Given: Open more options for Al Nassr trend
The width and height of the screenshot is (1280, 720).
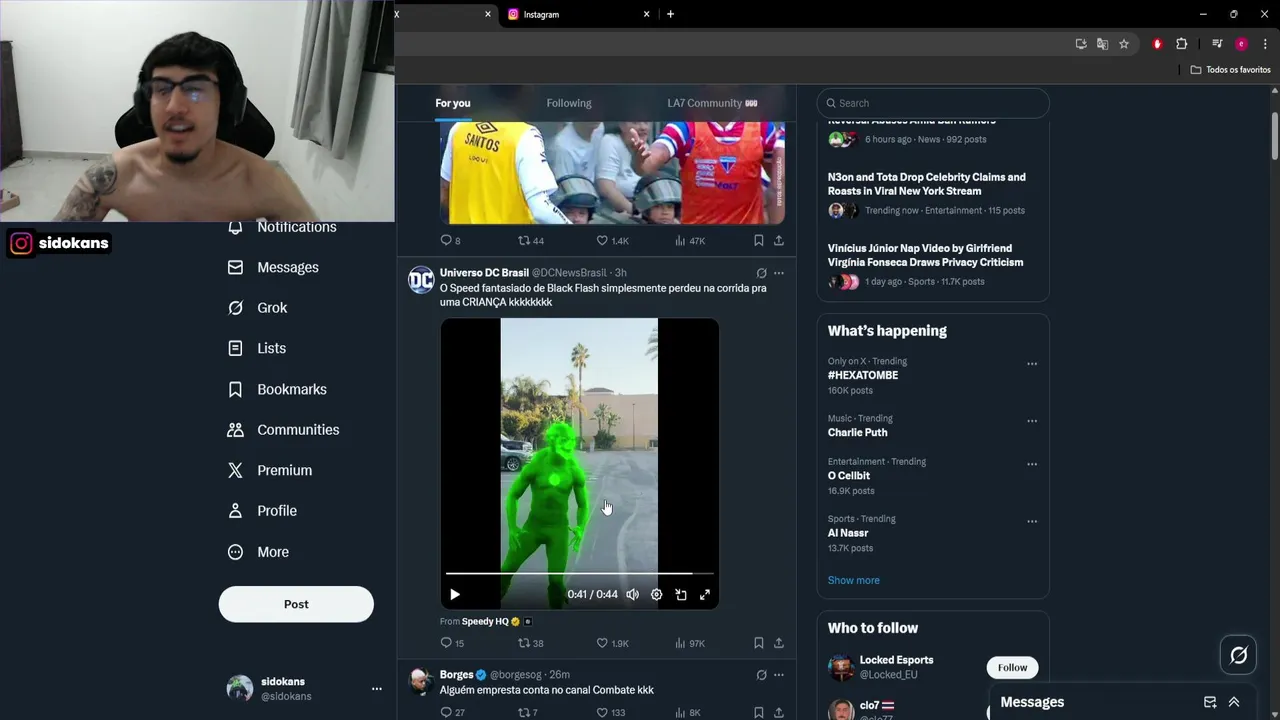Looking at the screenshot, I should coord(1032,521).
